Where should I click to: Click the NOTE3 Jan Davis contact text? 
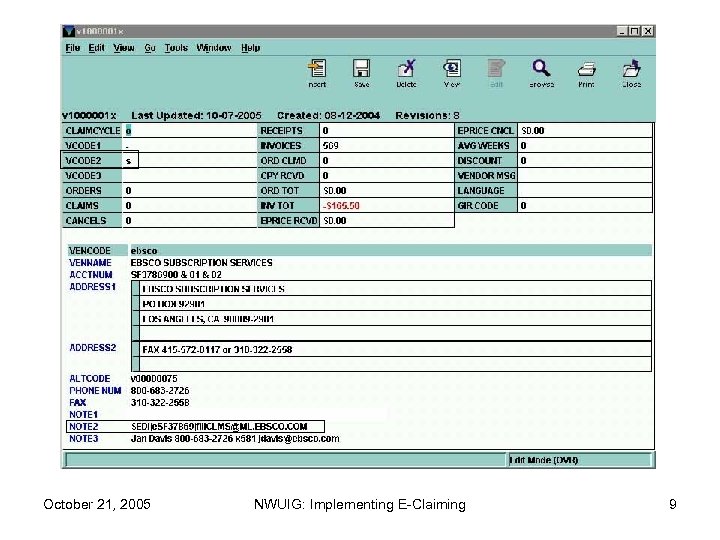(235, 439)
